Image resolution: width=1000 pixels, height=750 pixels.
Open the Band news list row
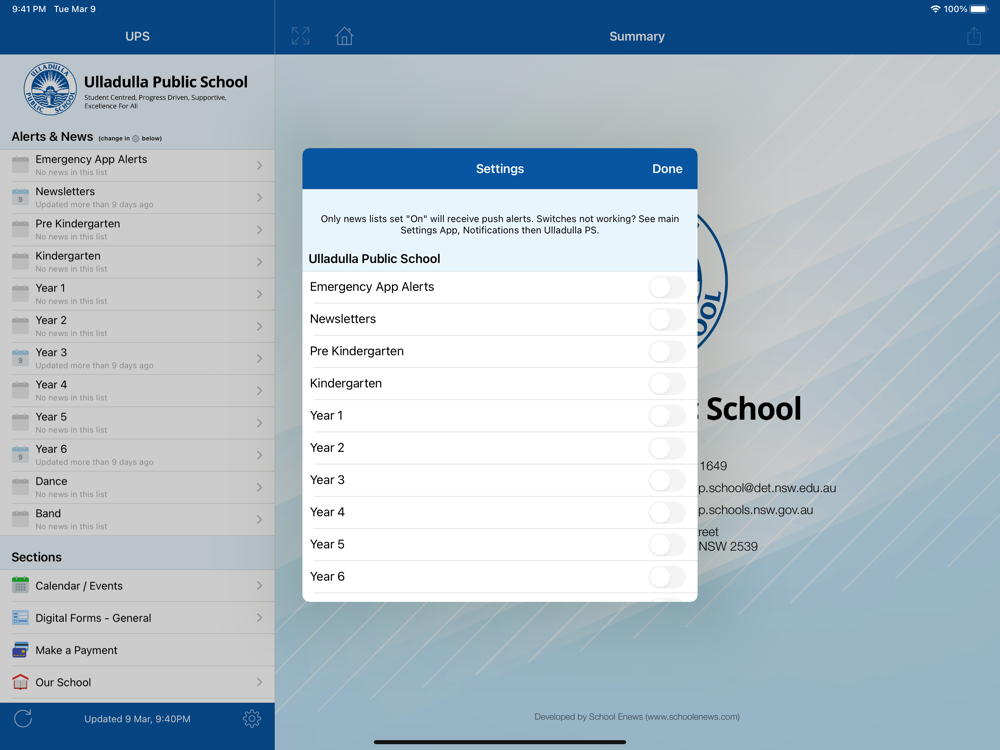tap(137, 519)
